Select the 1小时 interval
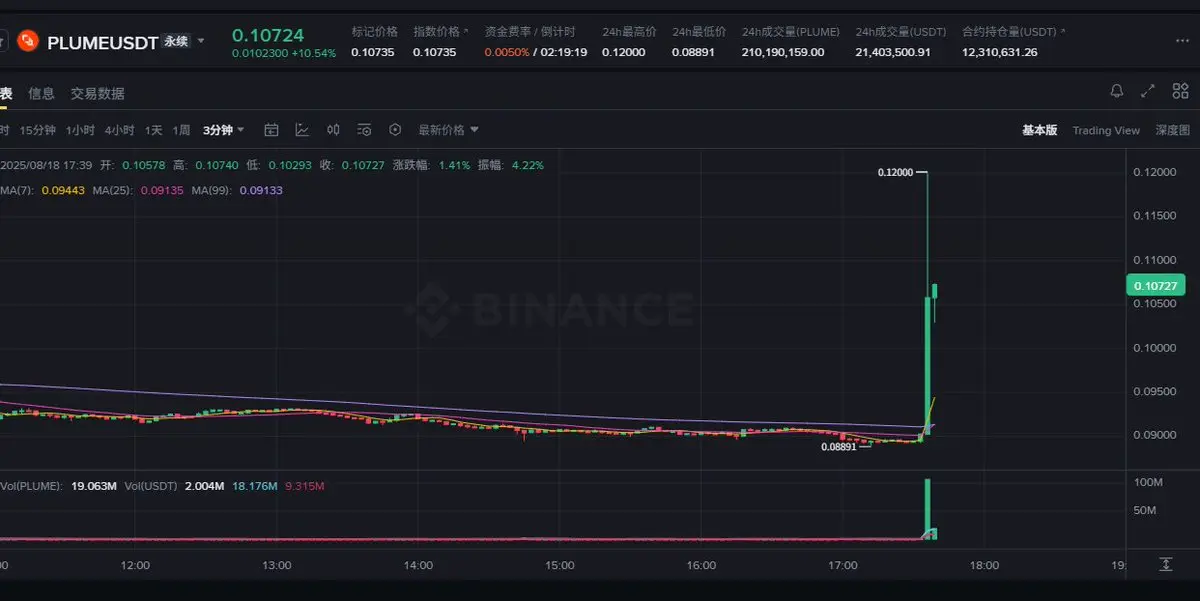This screenshot has height=601, width=1200. point(80,130)
